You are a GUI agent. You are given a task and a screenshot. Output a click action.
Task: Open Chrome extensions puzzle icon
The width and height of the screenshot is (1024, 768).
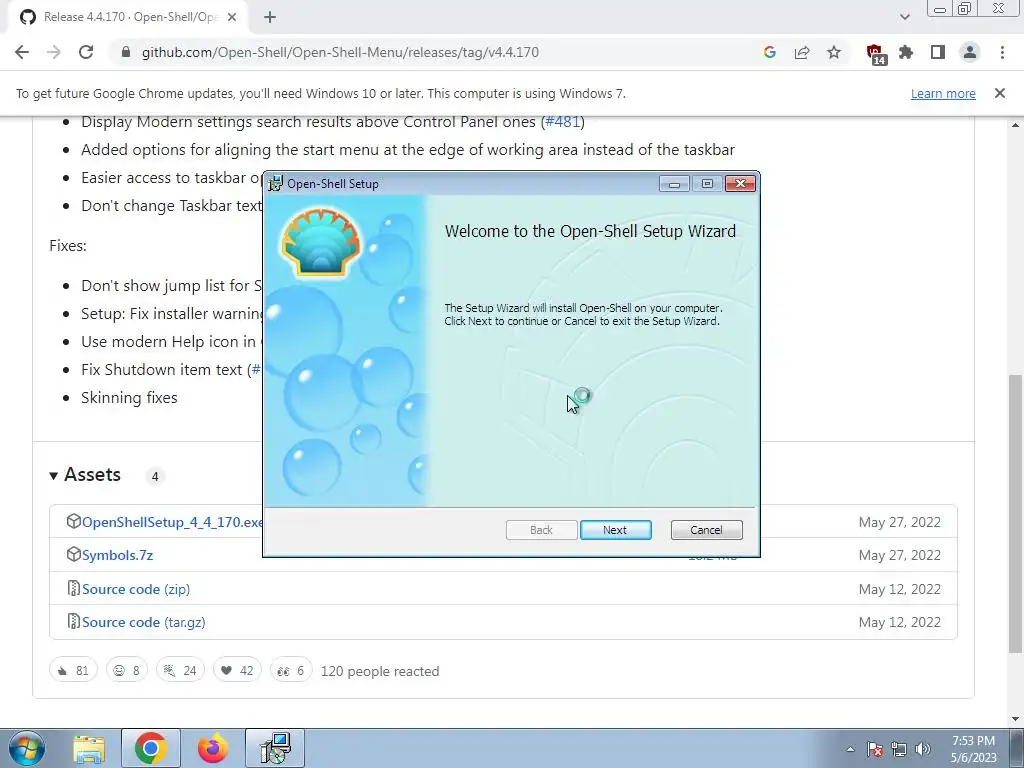click(x=906, y=52)
